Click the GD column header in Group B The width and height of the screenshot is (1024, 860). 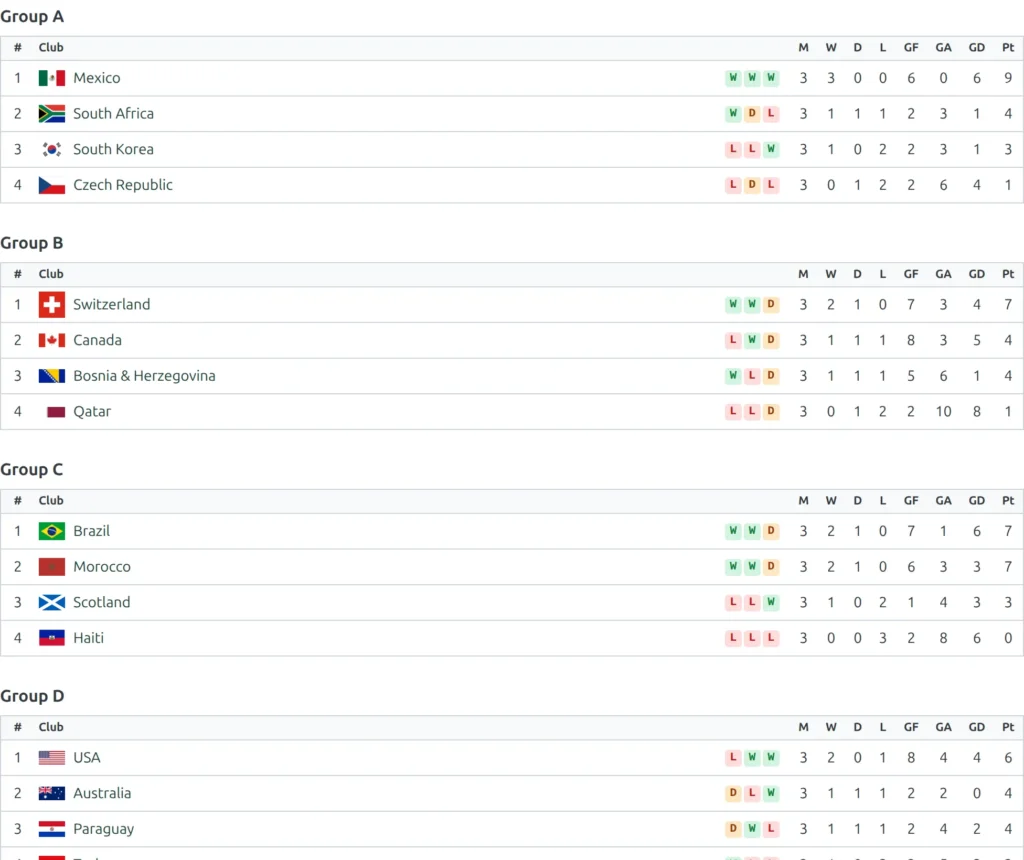tap(976, 274)
